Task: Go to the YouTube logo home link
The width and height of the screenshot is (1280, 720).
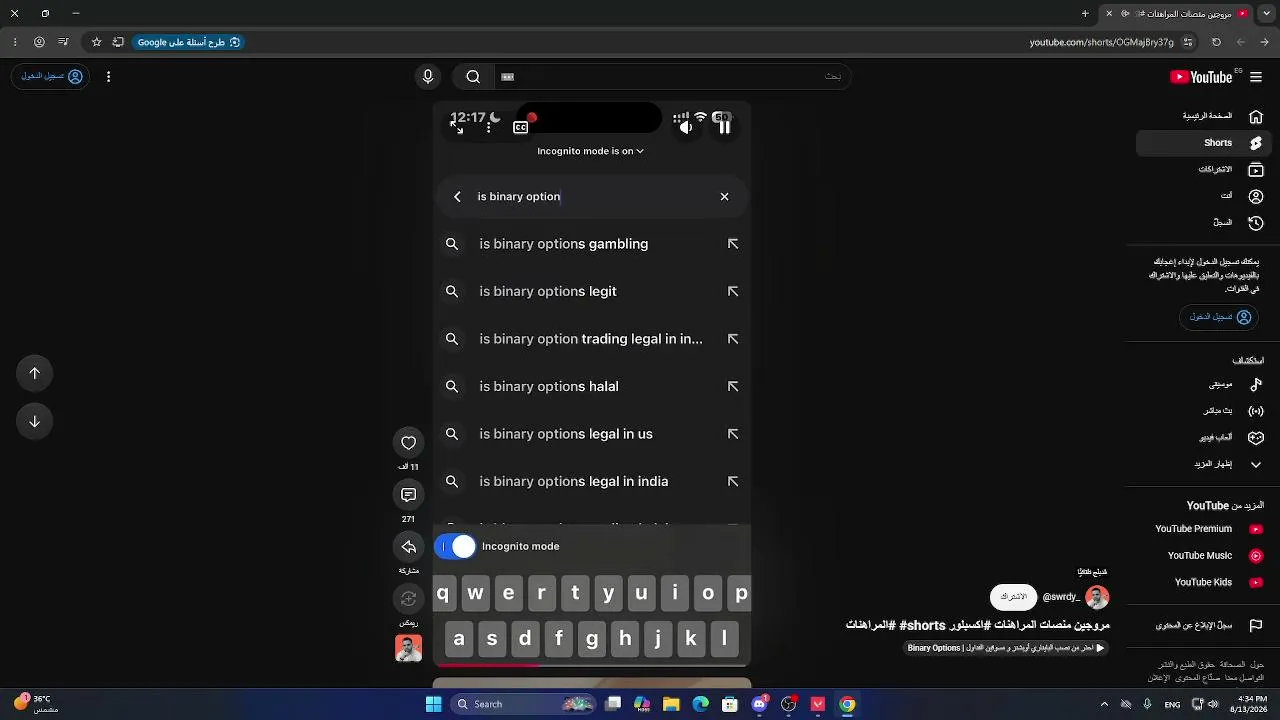Action: coord(1201,77)
